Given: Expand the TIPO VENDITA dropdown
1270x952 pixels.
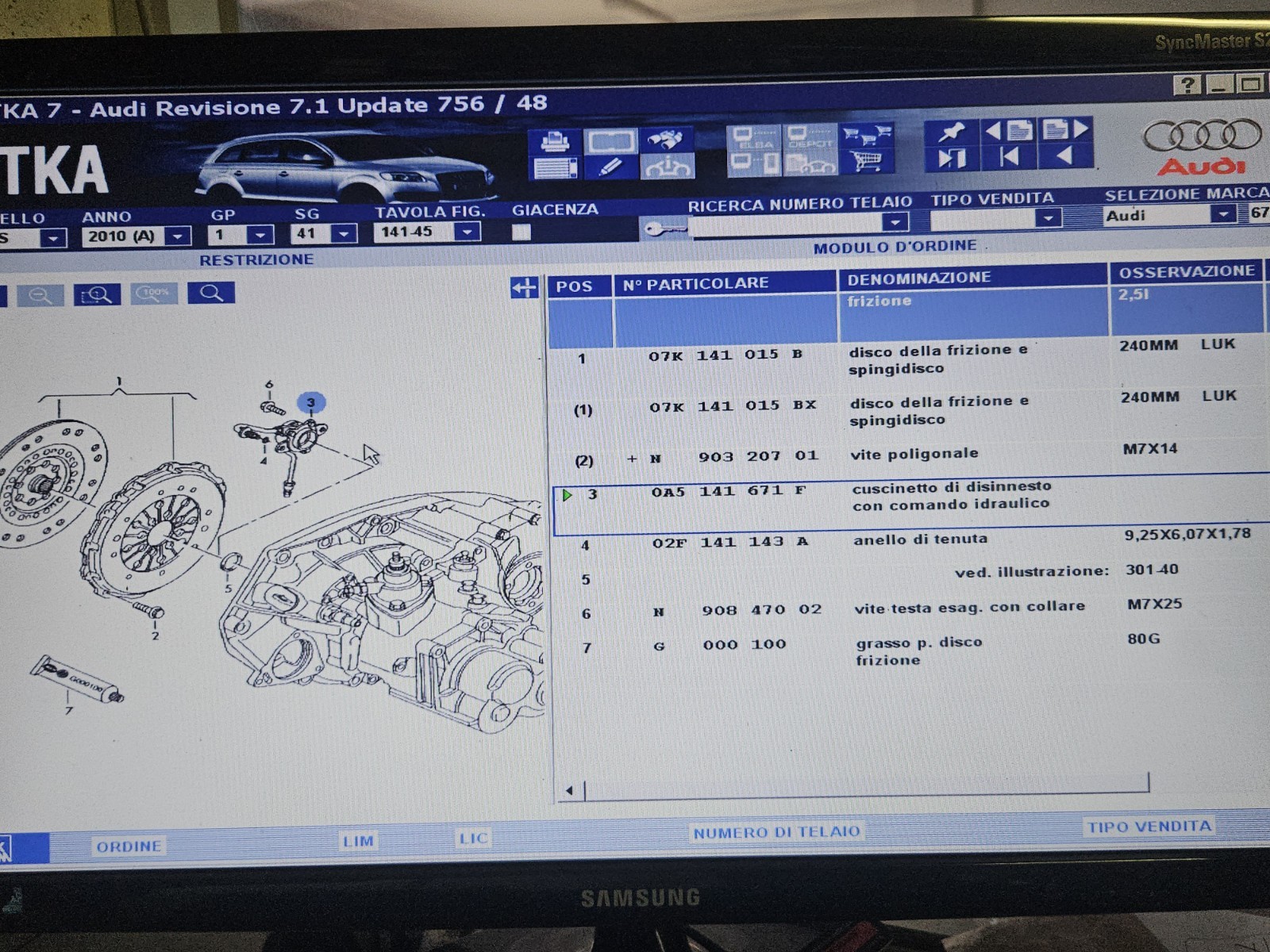Looking at the screenshot, I should [x=1049, y=217].
